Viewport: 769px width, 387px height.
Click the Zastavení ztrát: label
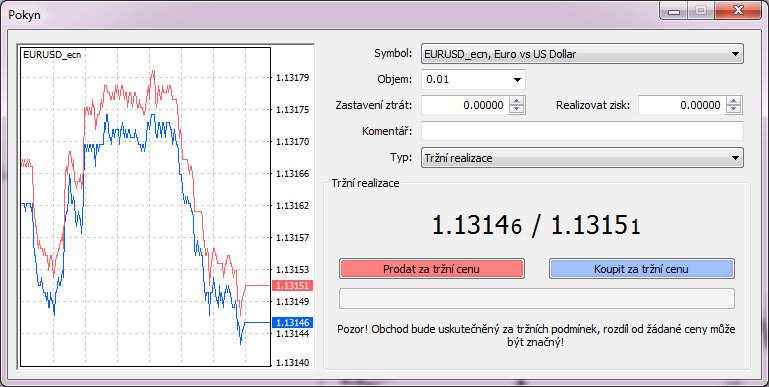pos(374,105)
